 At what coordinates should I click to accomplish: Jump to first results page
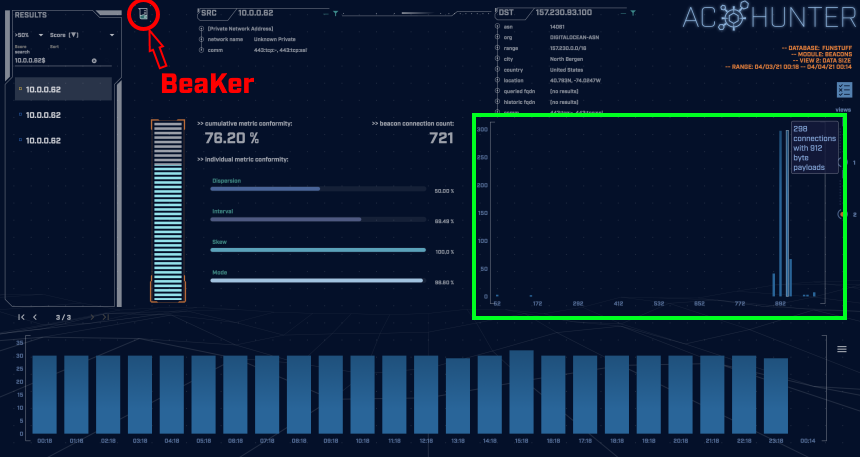point(21,317)
